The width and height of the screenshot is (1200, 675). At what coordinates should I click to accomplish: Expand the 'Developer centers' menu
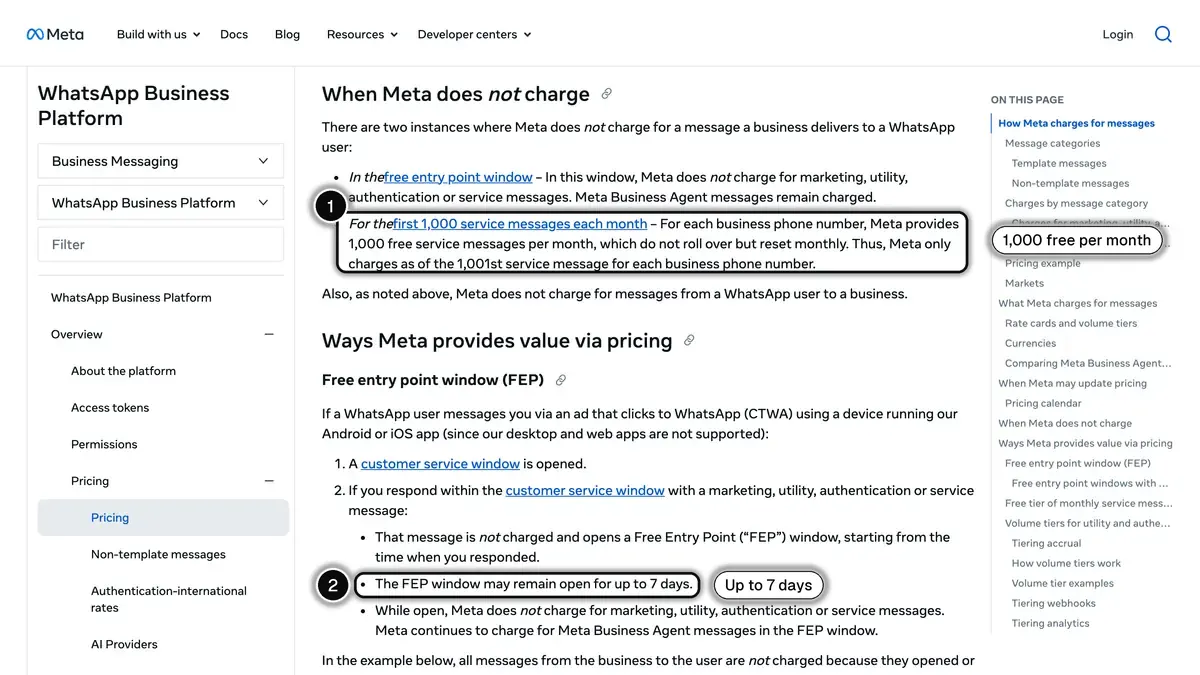474,34
